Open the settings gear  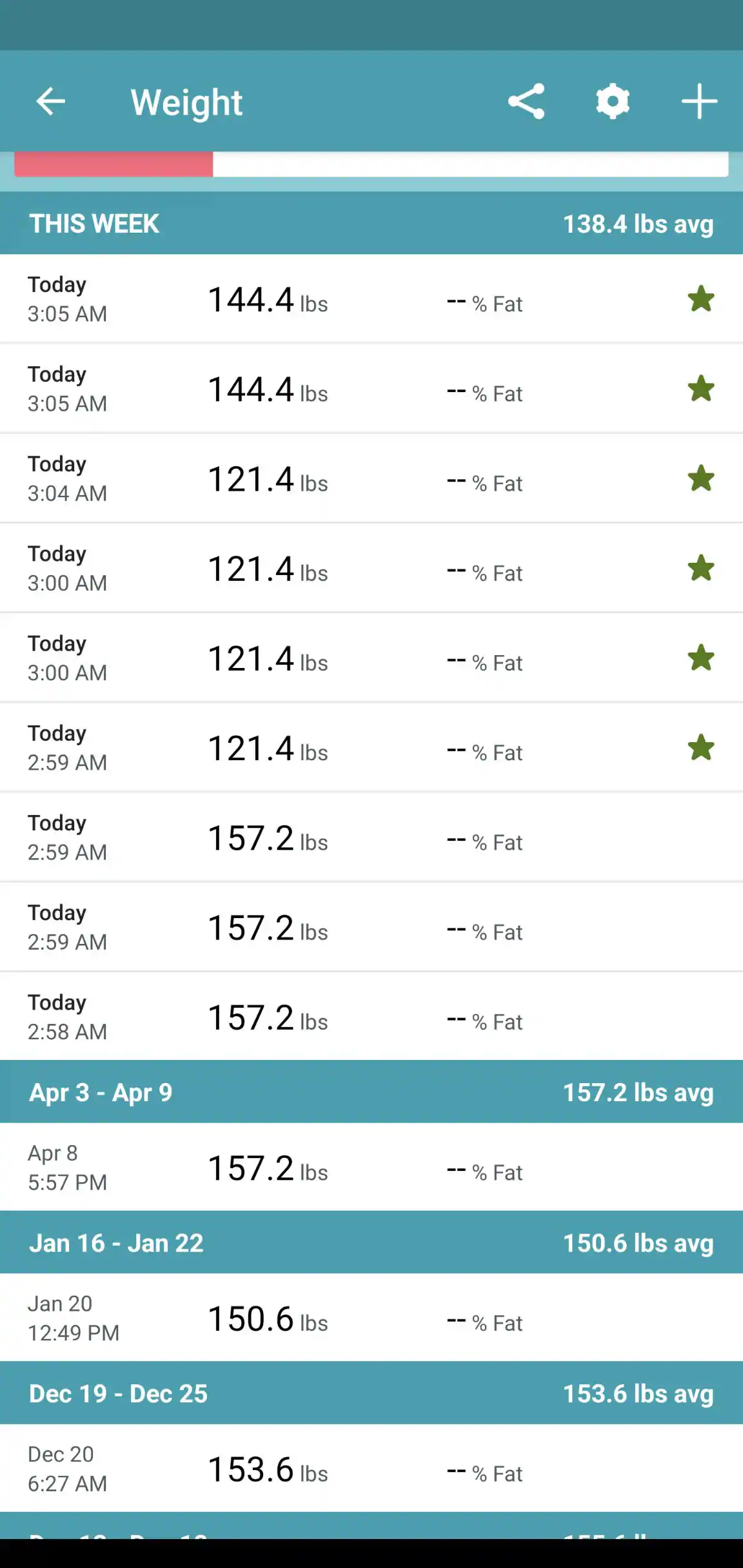point(612,102)
